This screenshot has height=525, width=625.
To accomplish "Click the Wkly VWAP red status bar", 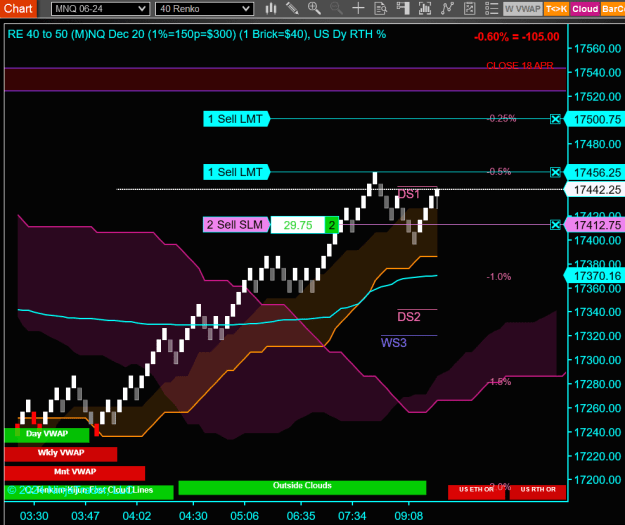I will [61, 454].
